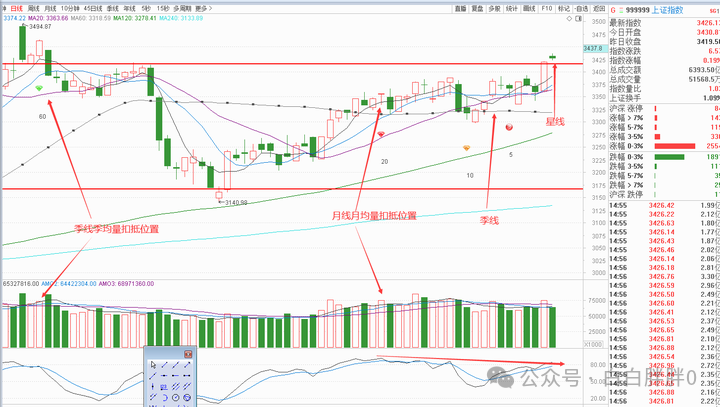
Task: Pick the circle drawing tool
Action: 175,397
